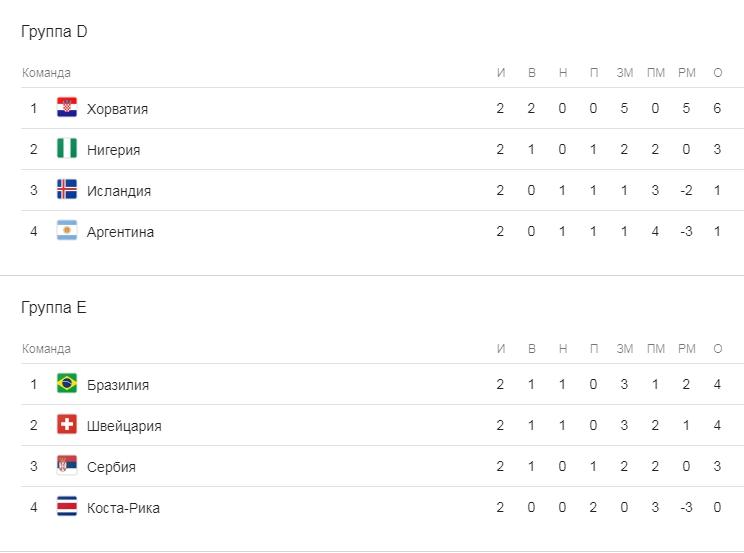Select the Аргентина team name
Screen dimensions: 744x553
(120, 232)
